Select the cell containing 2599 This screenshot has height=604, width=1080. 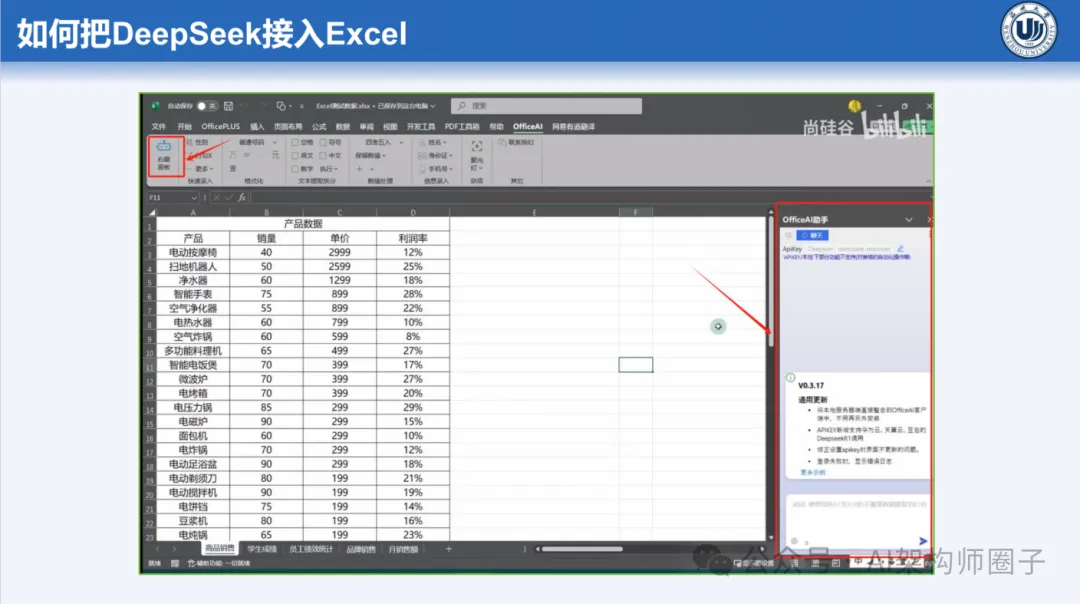(340, 267)
